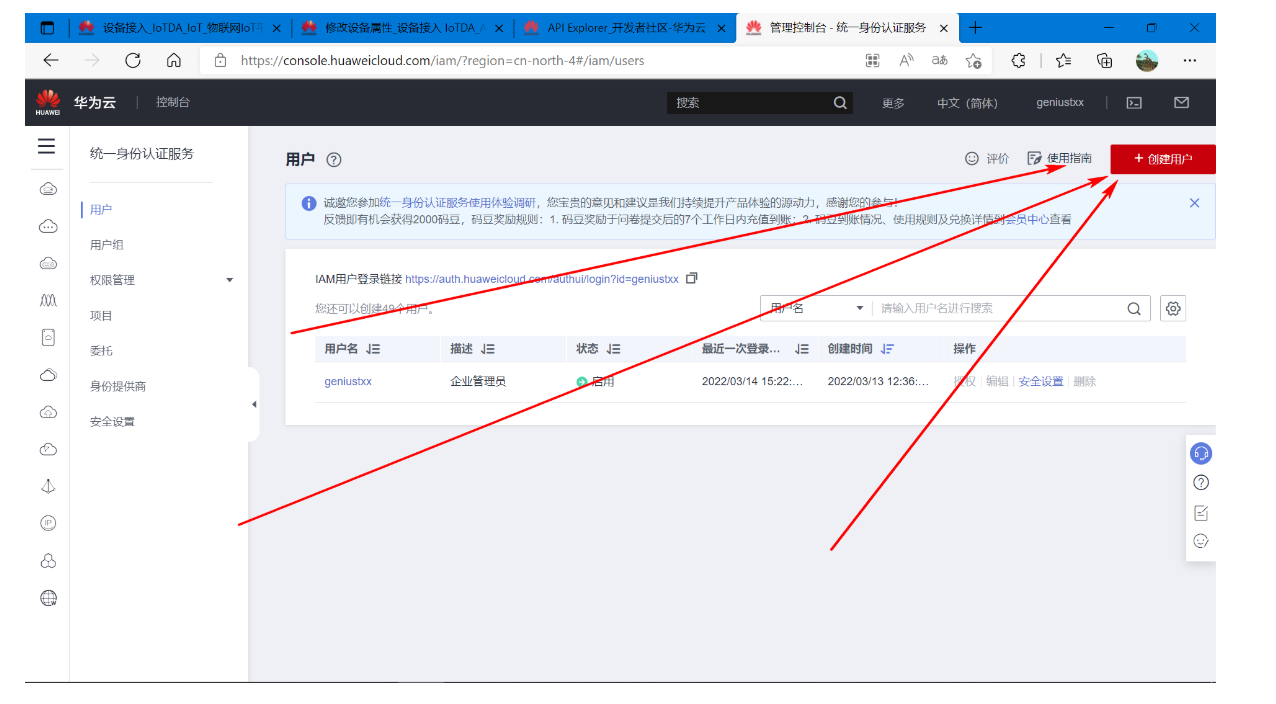Select 项目 in the side menu
1276x704 pixels.
pos(101,316)
